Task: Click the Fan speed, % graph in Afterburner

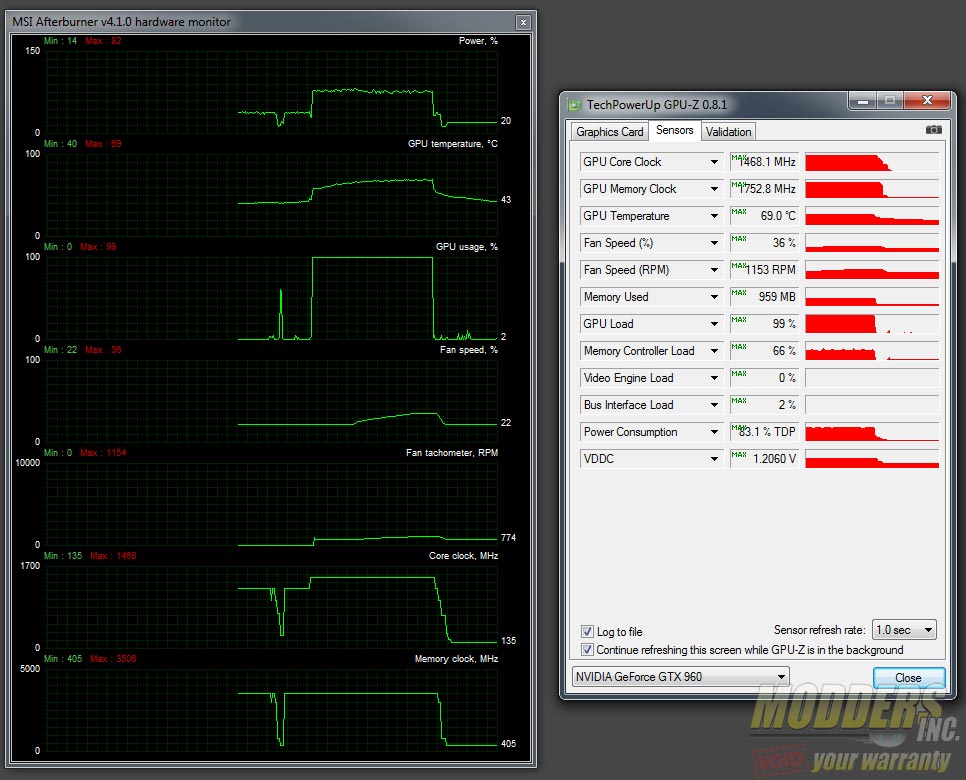Action: click(271, 400)
